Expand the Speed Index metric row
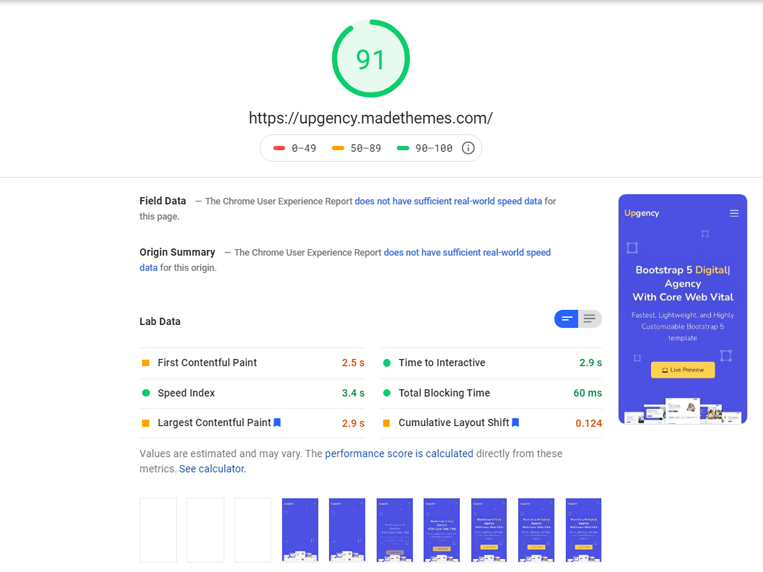The image size is (763, 572). tap(250, 393)
